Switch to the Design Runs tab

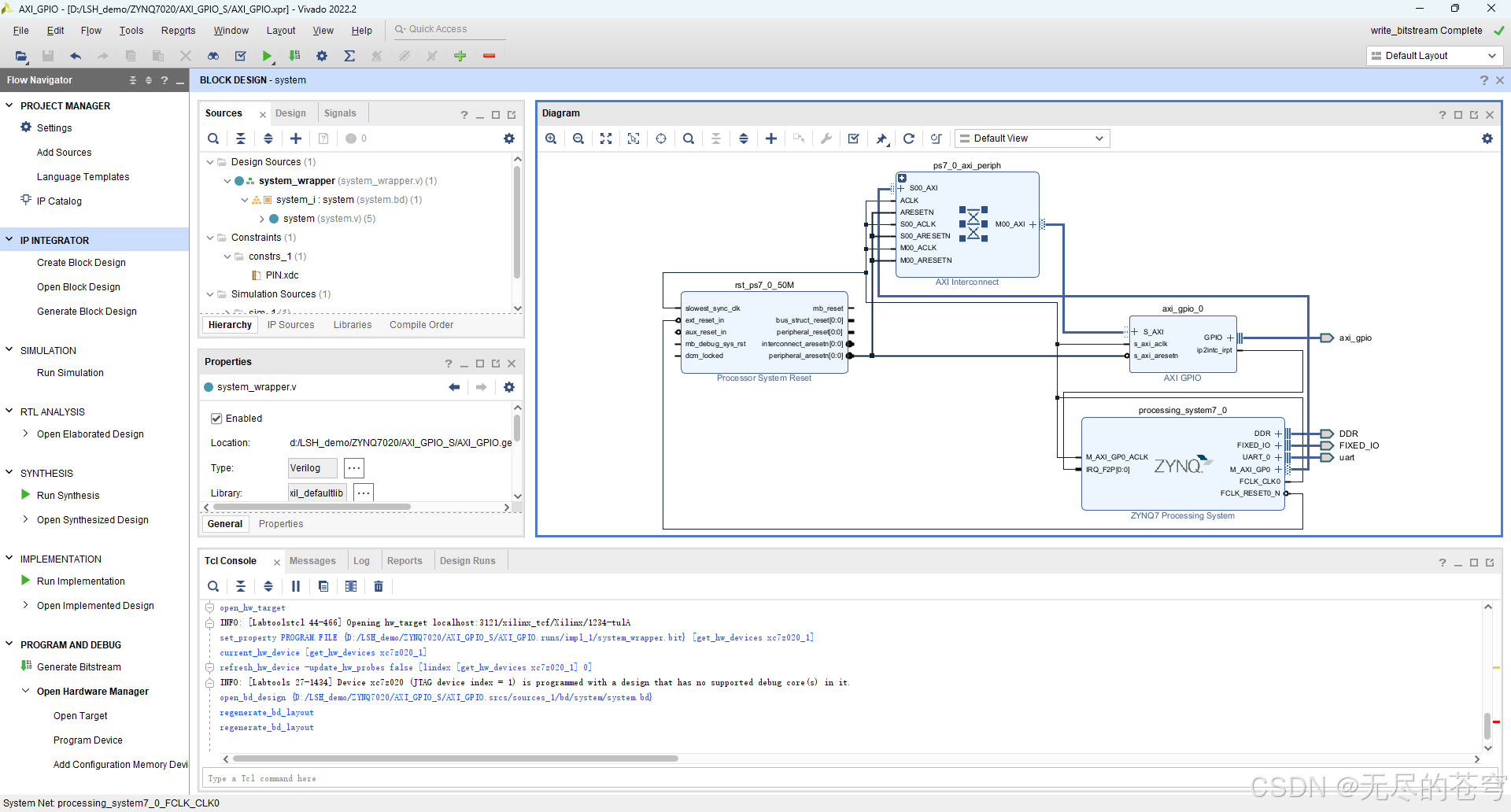(467, 561)
